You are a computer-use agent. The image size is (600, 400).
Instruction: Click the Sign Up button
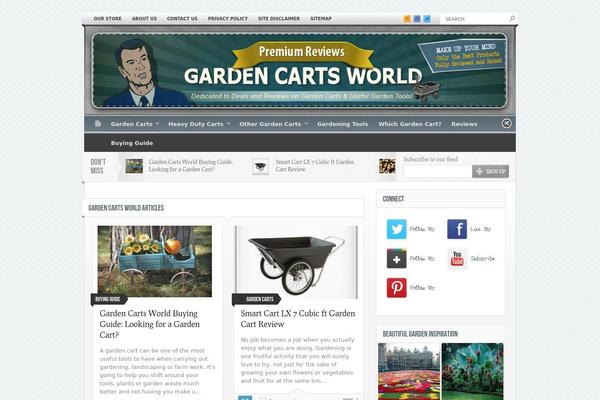491,171
